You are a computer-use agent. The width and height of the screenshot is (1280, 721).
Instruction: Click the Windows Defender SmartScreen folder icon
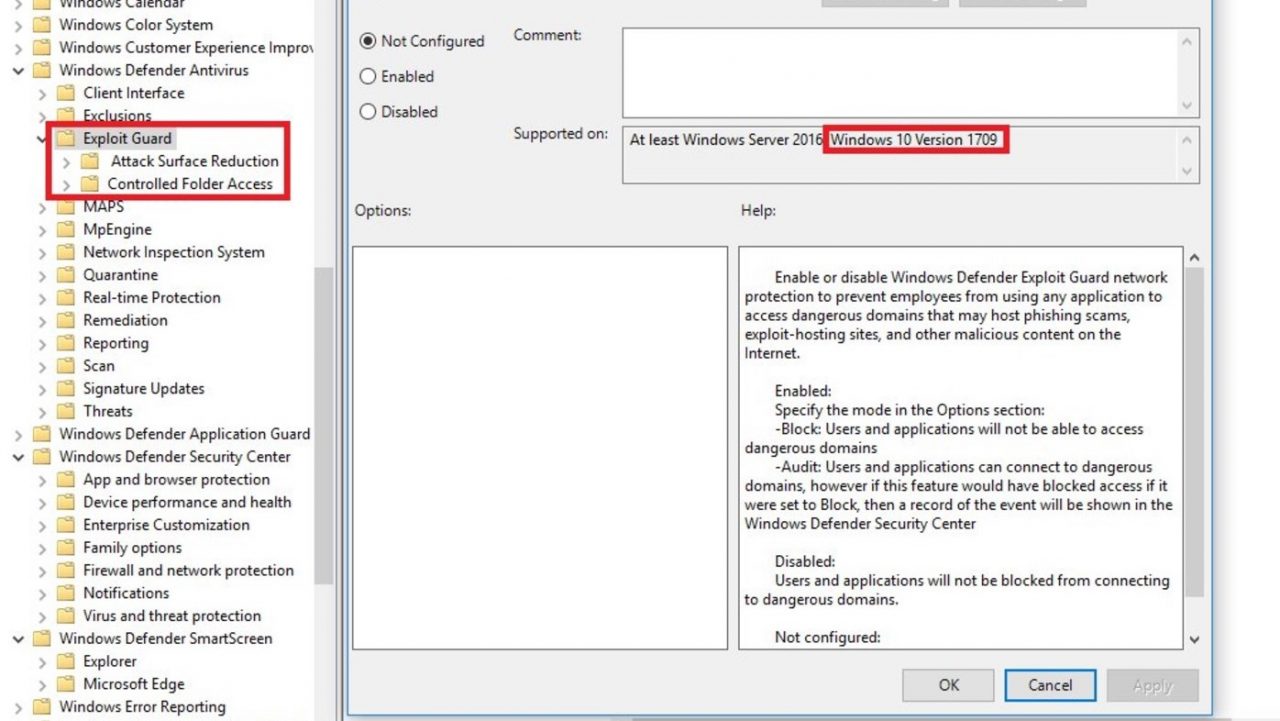coord(41,639)
